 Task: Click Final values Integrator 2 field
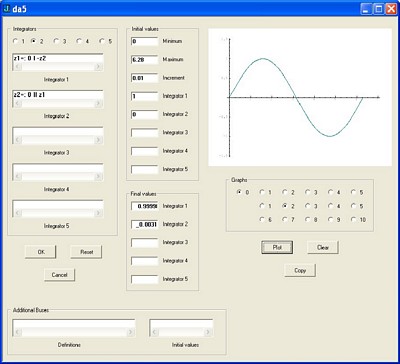click(145, 224)
